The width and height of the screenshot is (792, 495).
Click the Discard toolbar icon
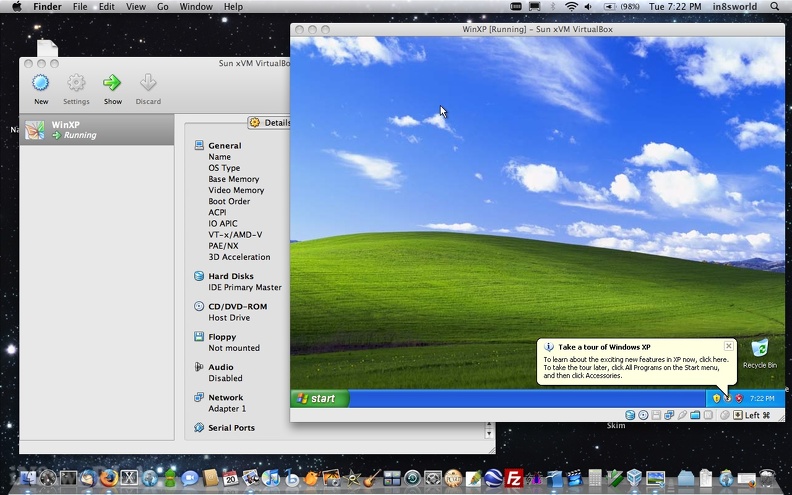(x=148, y=83)
